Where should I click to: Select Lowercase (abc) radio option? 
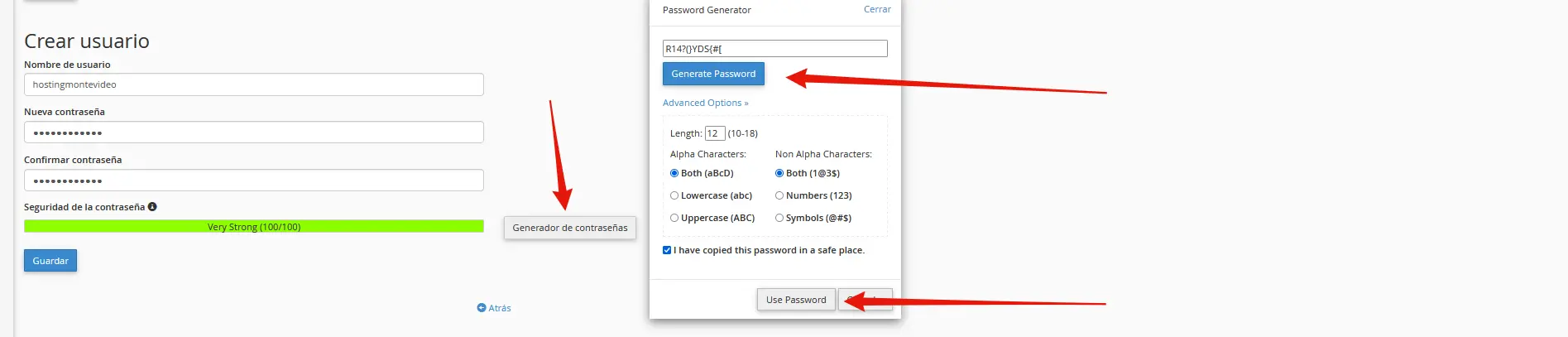674,195
